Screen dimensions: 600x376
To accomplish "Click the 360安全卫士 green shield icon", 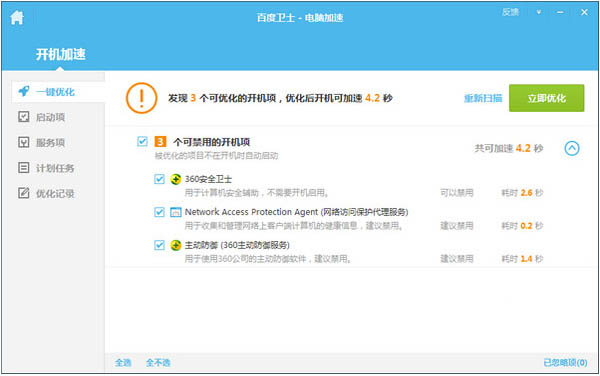I will 176,179.
